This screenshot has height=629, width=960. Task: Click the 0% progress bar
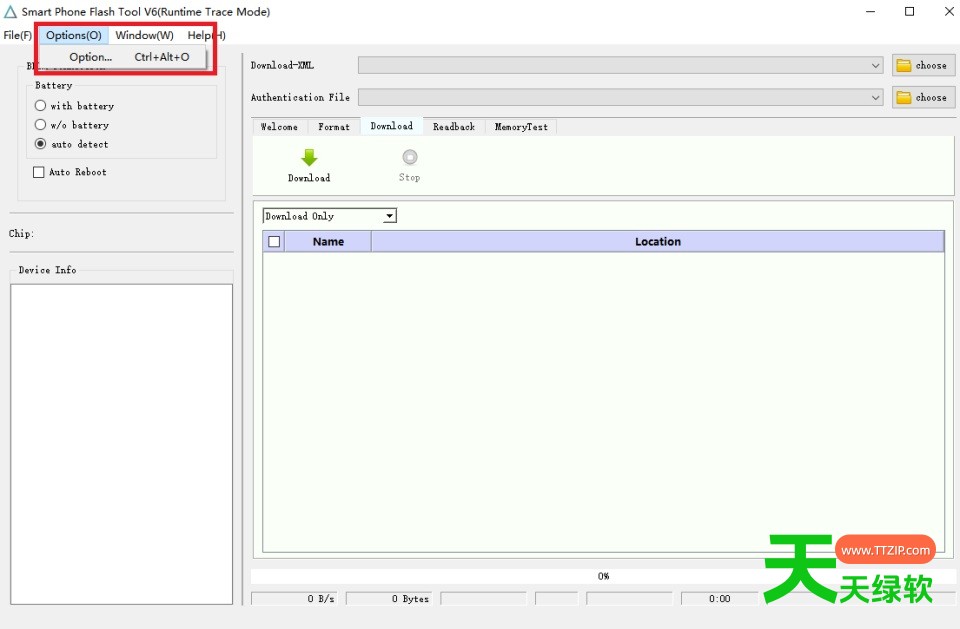[x=603, y=576]
